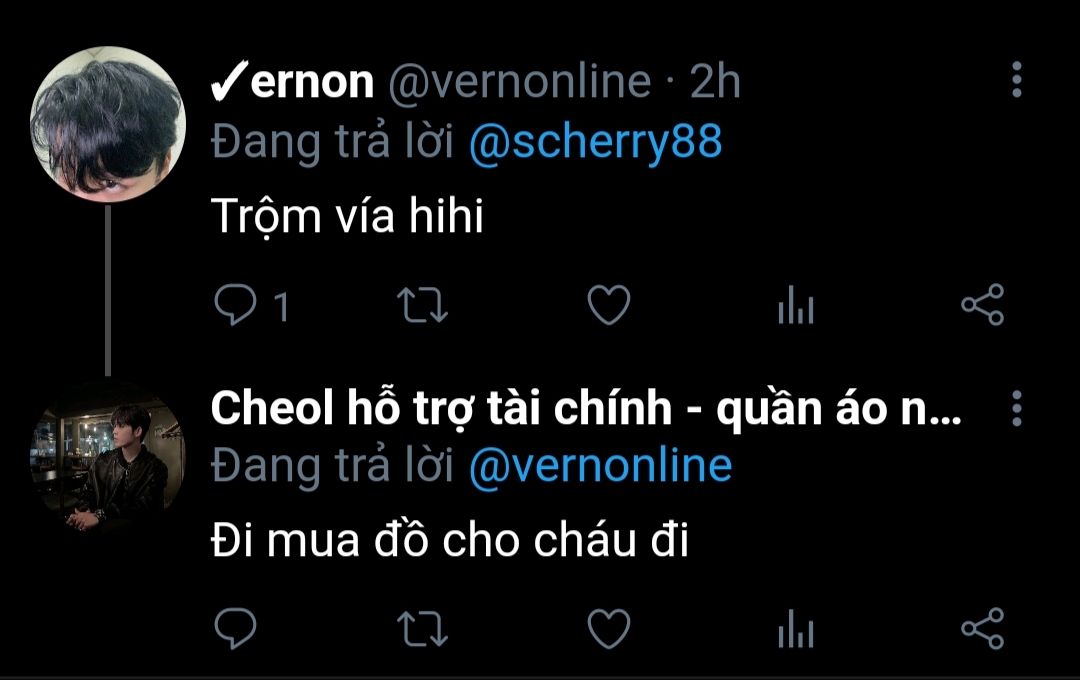Share the "Đi mua đồ cho cháu đi" tweet
1080x680 pixels.
pos(983,628)
